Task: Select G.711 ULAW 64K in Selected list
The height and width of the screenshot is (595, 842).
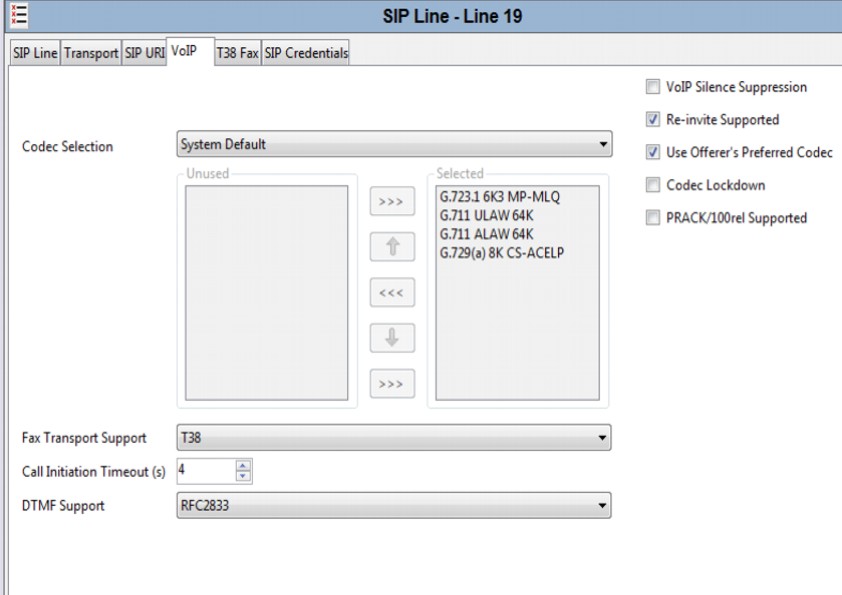Action: [x=487, y=215]
